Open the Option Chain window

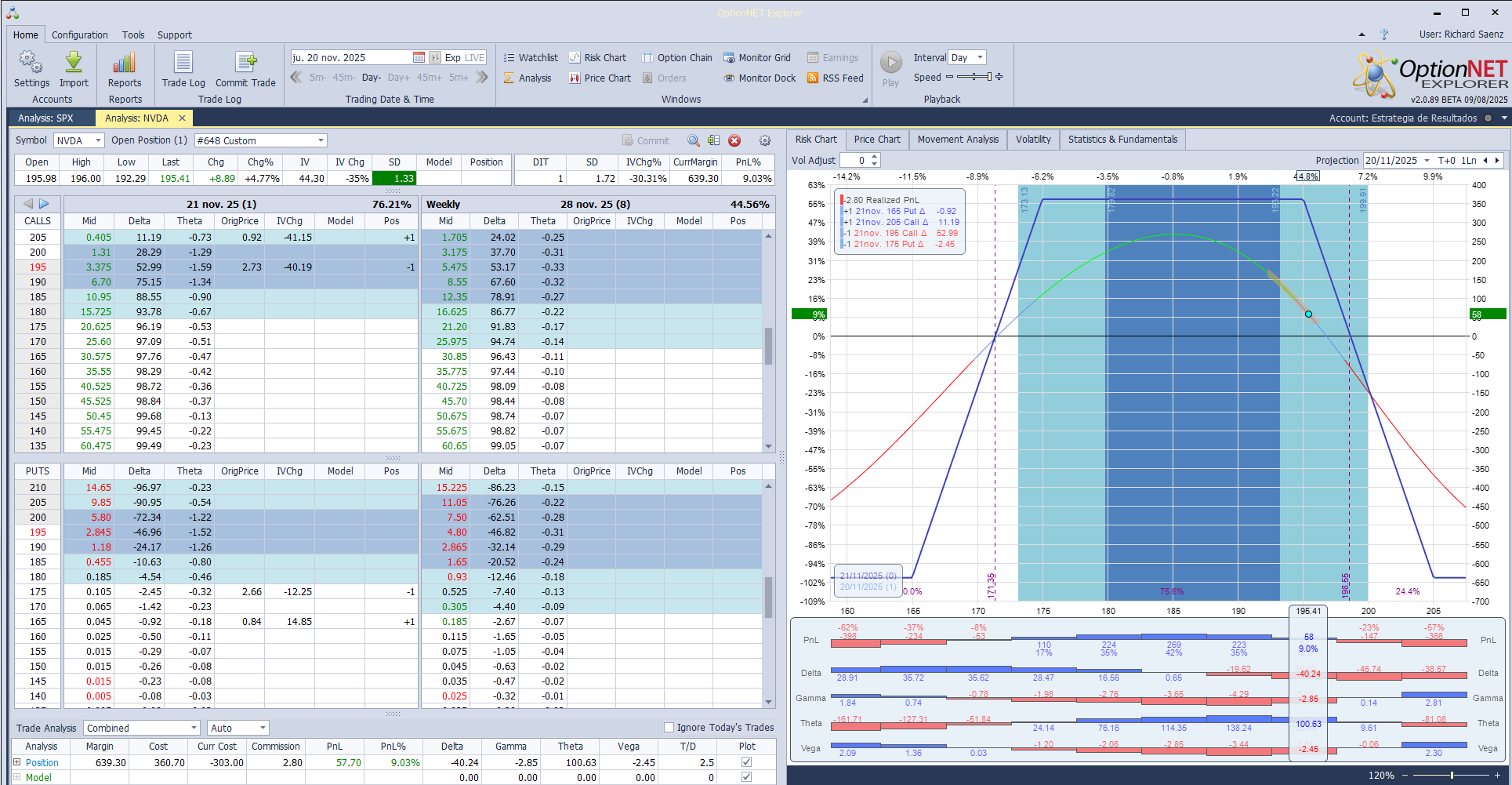click(x=677, y=57)
